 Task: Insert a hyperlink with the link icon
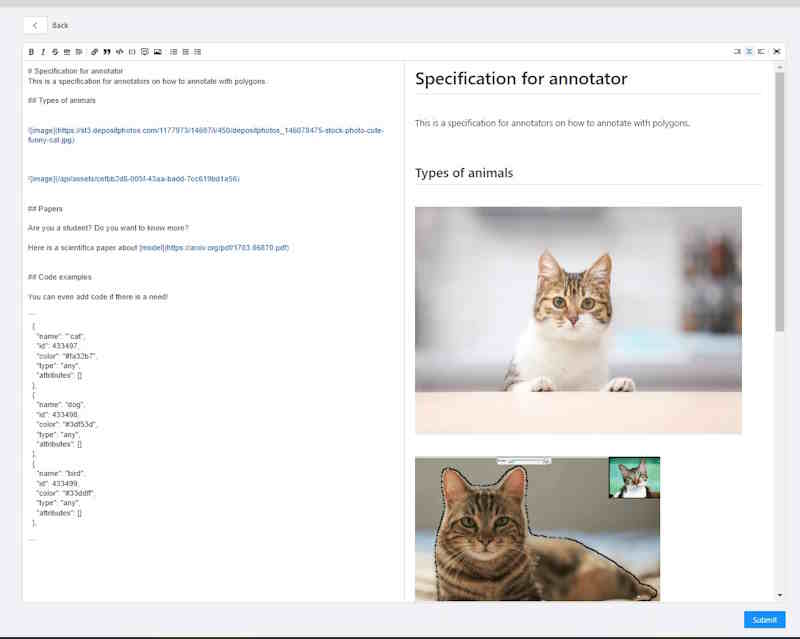94,51
